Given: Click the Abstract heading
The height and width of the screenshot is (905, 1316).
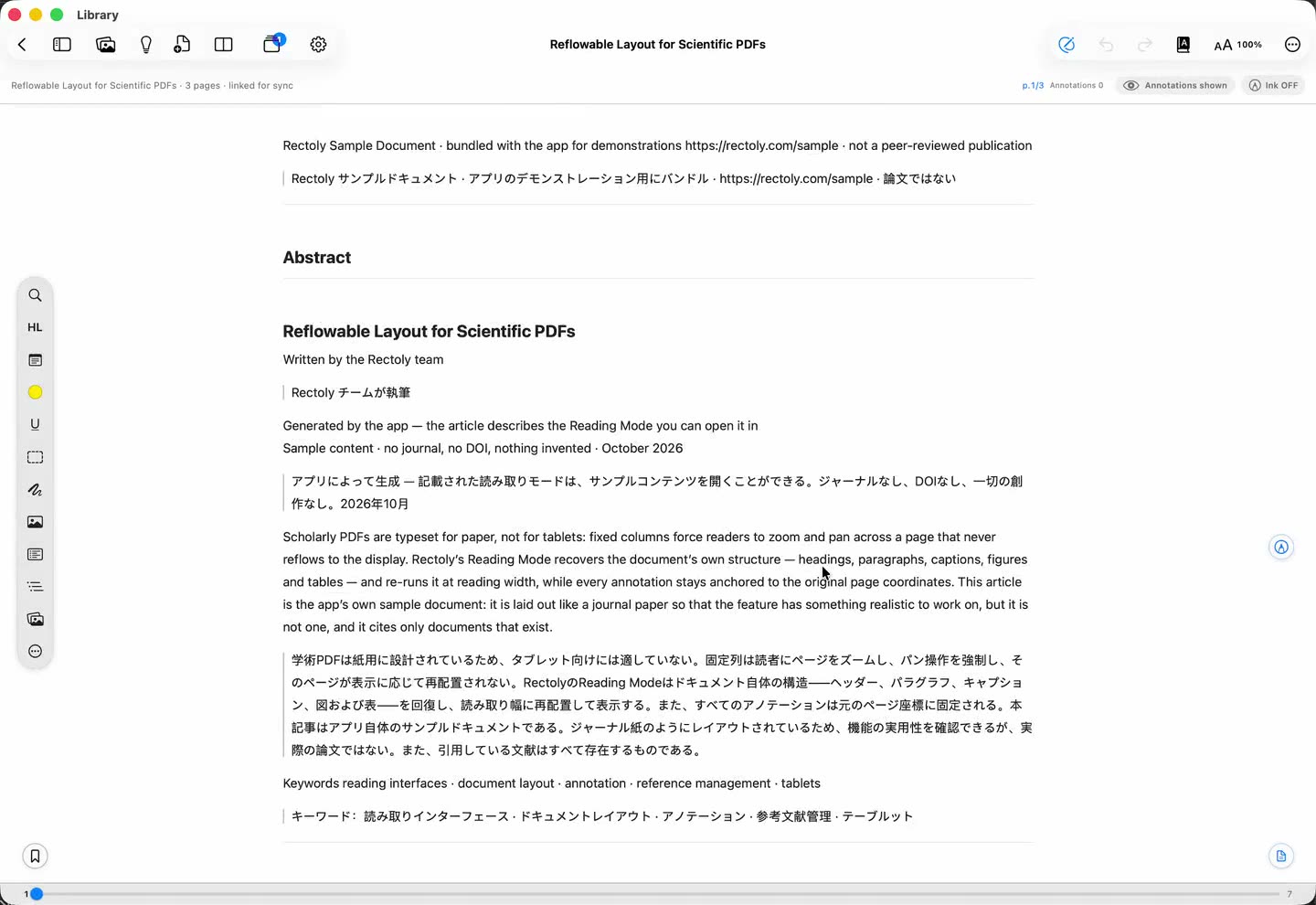Looking at the screenshot, I should (x=317, y=258).
